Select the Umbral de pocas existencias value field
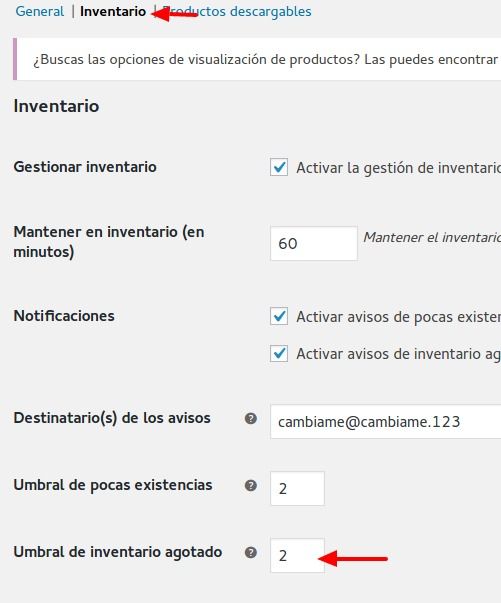The height and width of the screenshot is (603, 501). pos(297,488)
